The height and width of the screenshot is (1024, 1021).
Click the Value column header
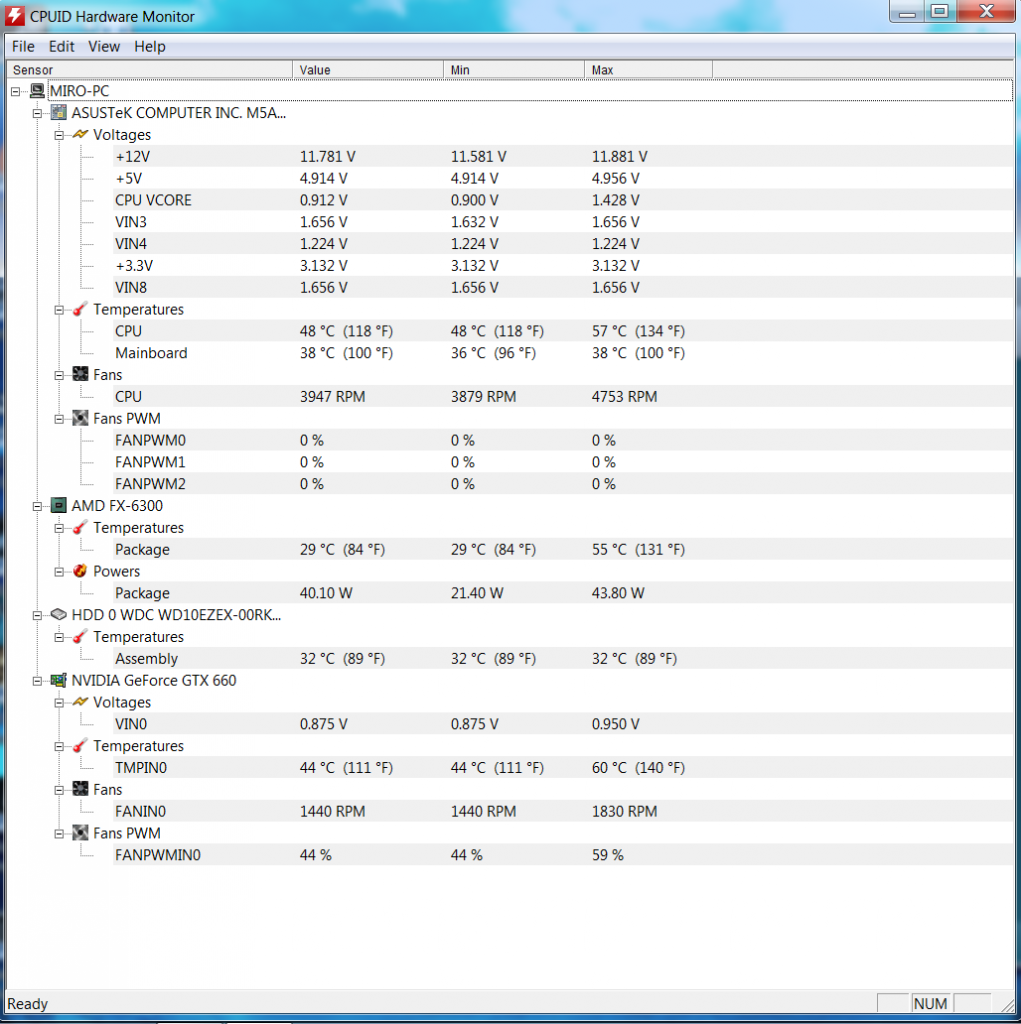click(x=368, y=69)
